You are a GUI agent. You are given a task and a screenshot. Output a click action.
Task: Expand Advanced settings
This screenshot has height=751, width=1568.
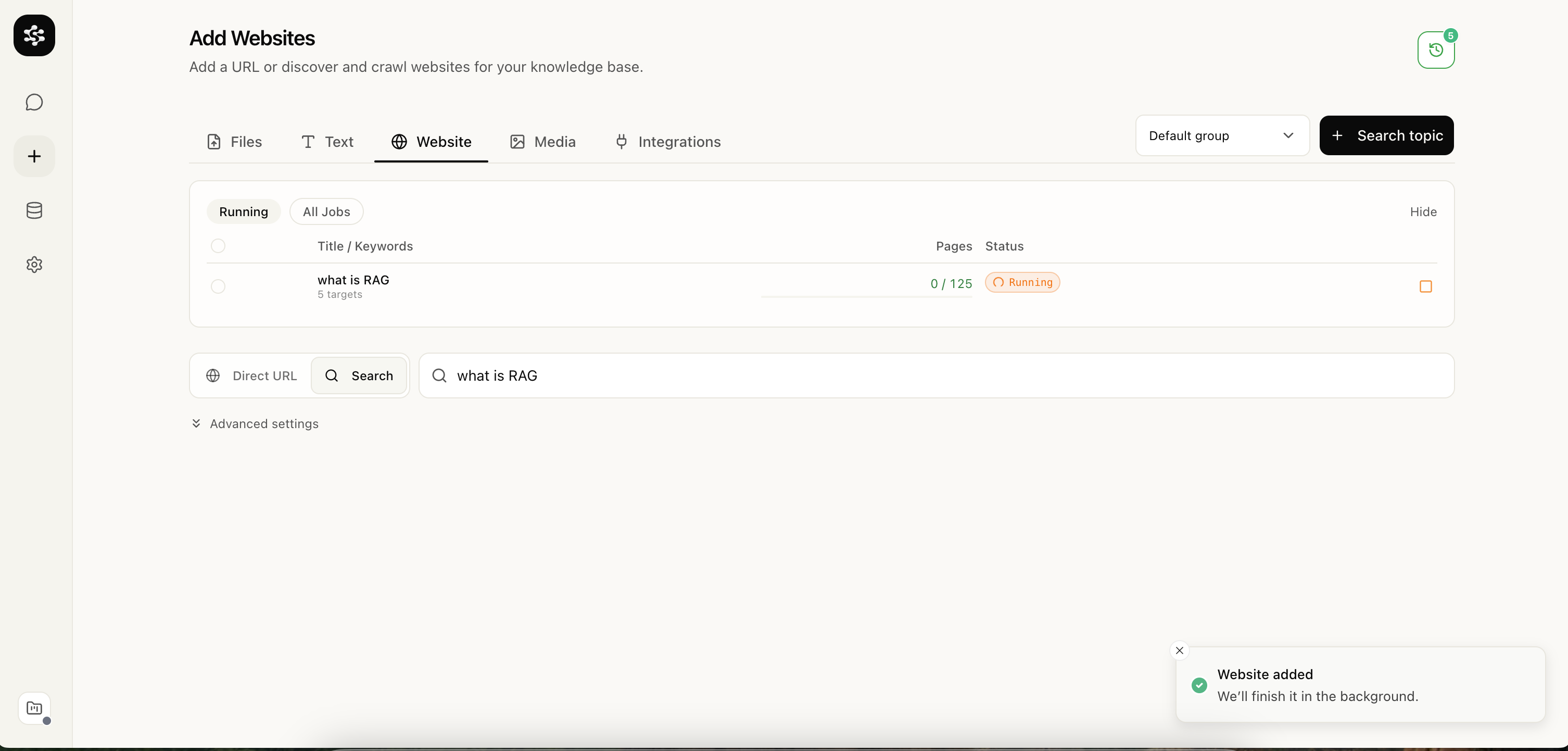pyautogui.click(x=255, y=424)
